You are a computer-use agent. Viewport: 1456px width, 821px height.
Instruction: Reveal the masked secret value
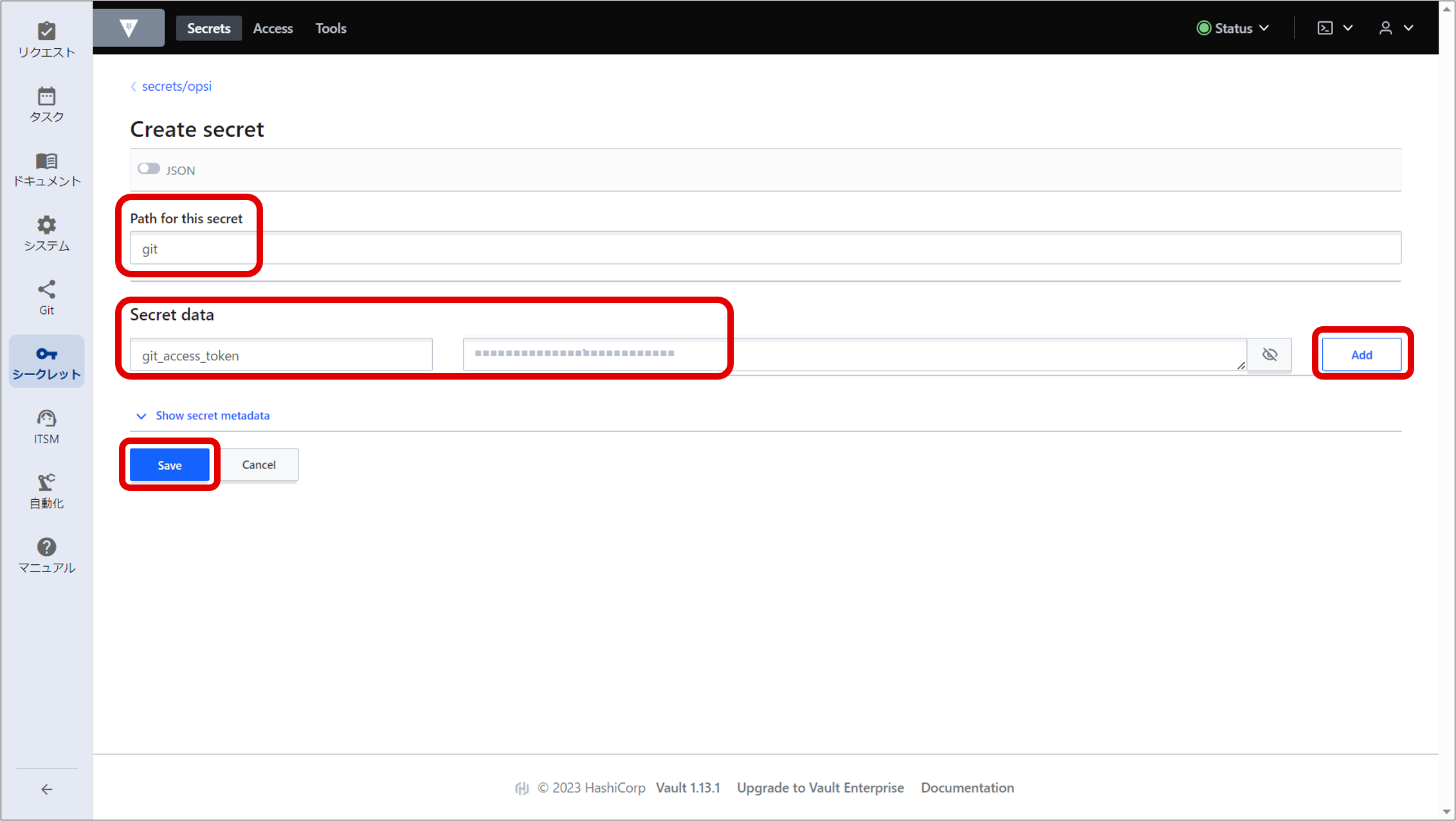click(1269, 354)
